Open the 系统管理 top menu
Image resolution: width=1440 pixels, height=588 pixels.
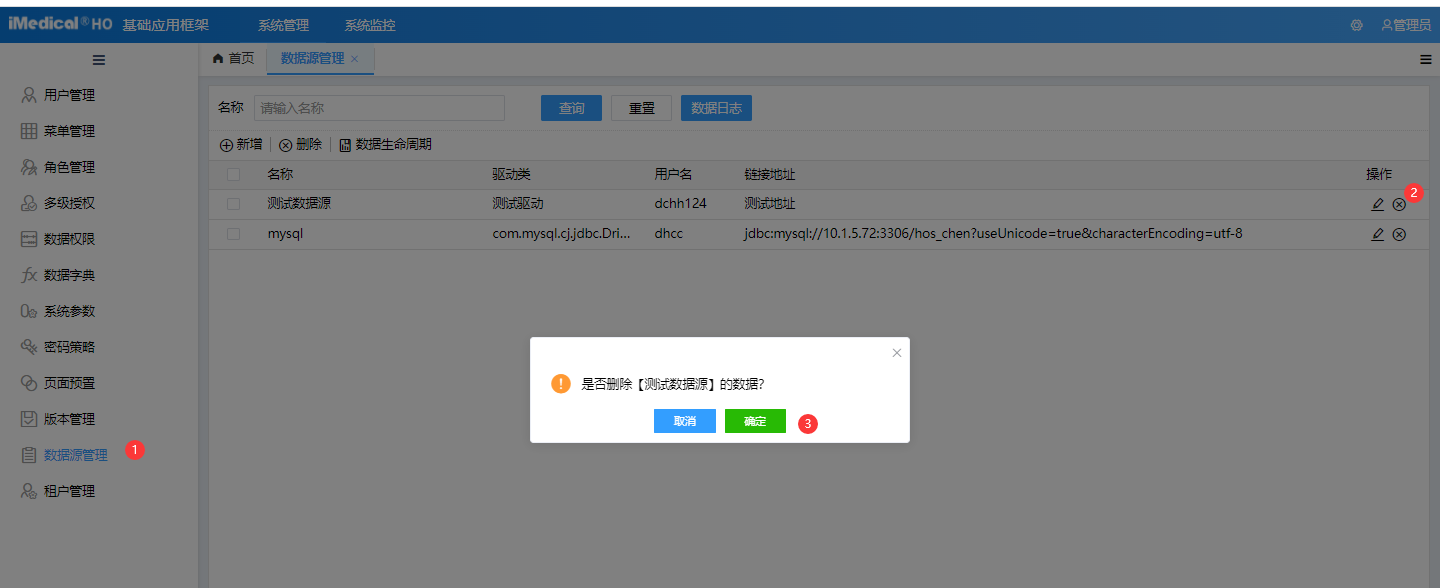[x=283, y=25]
